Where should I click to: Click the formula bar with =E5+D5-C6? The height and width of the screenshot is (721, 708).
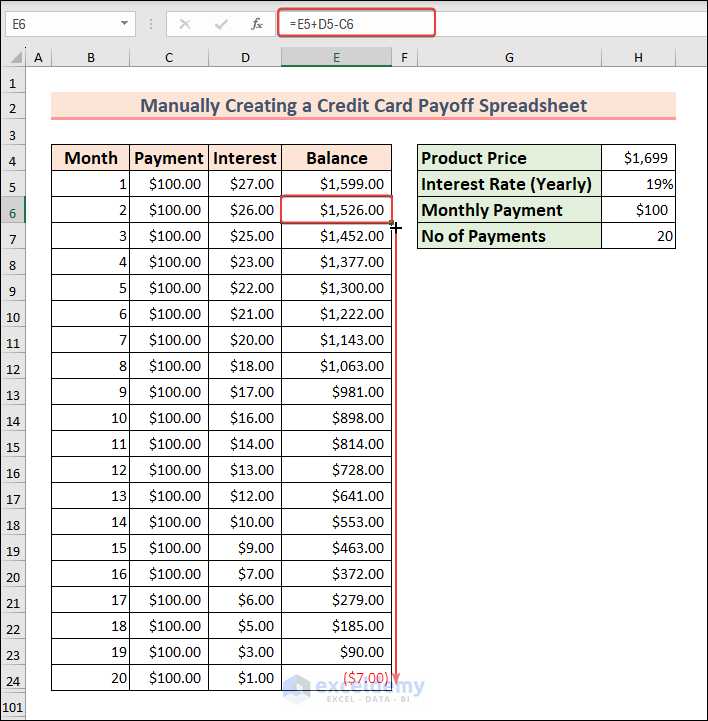tap(356, 23)
